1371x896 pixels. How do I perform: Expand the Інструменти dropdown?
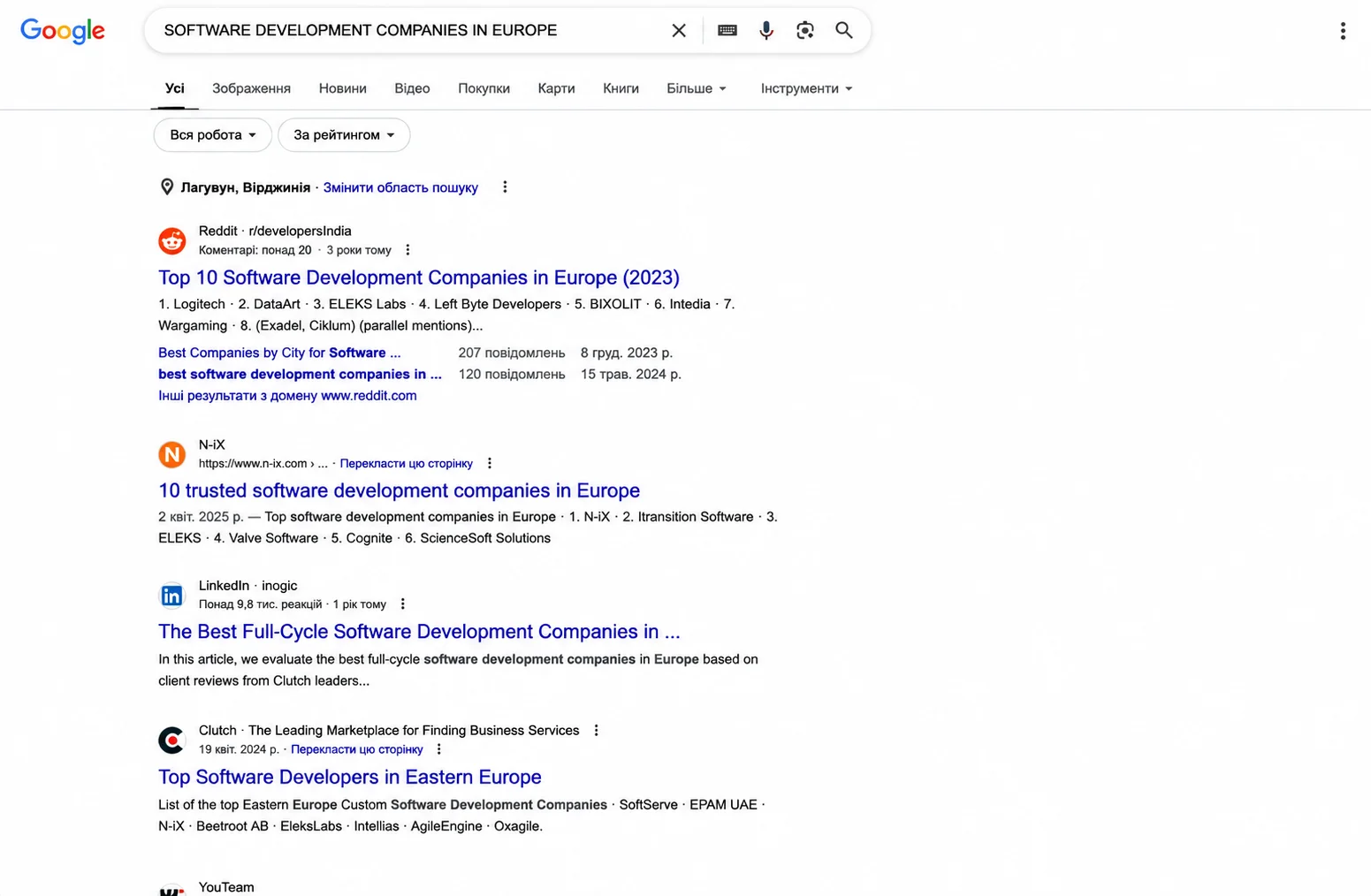coord(807,88)
